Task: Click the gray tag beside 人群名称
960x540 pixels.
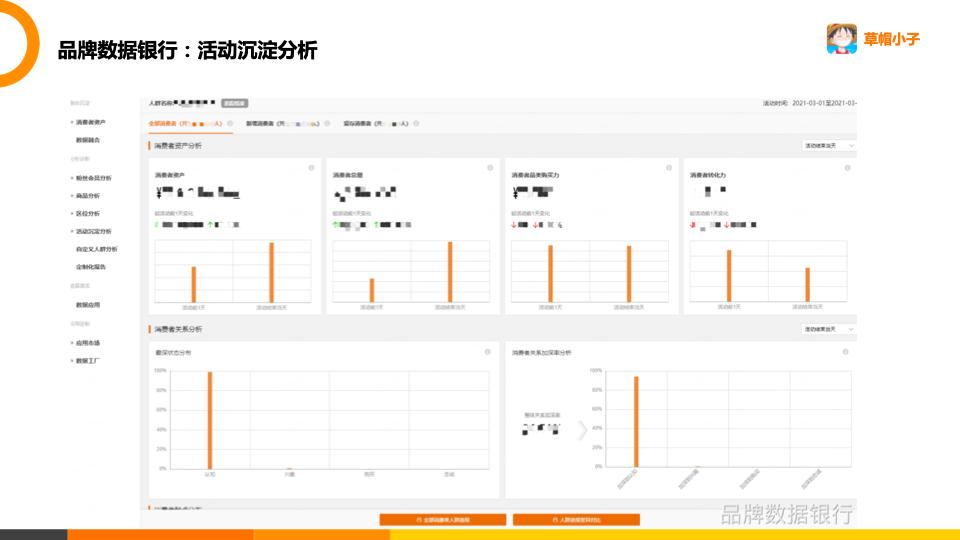Action: (234, 103)
